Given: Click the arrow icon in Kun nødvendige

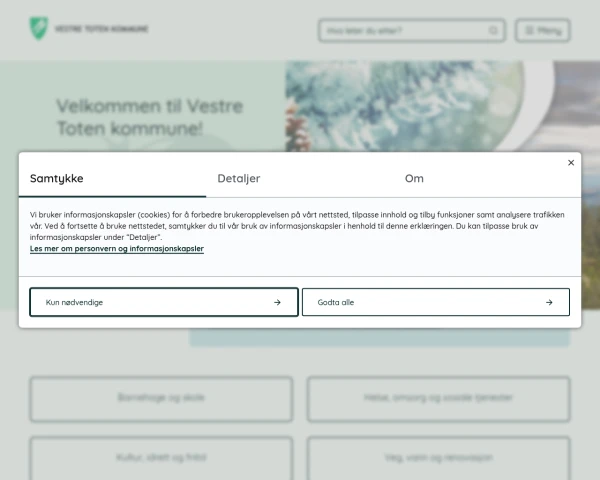Looking at the screenshot, I should pyautogui.click(x=277, y=302).
